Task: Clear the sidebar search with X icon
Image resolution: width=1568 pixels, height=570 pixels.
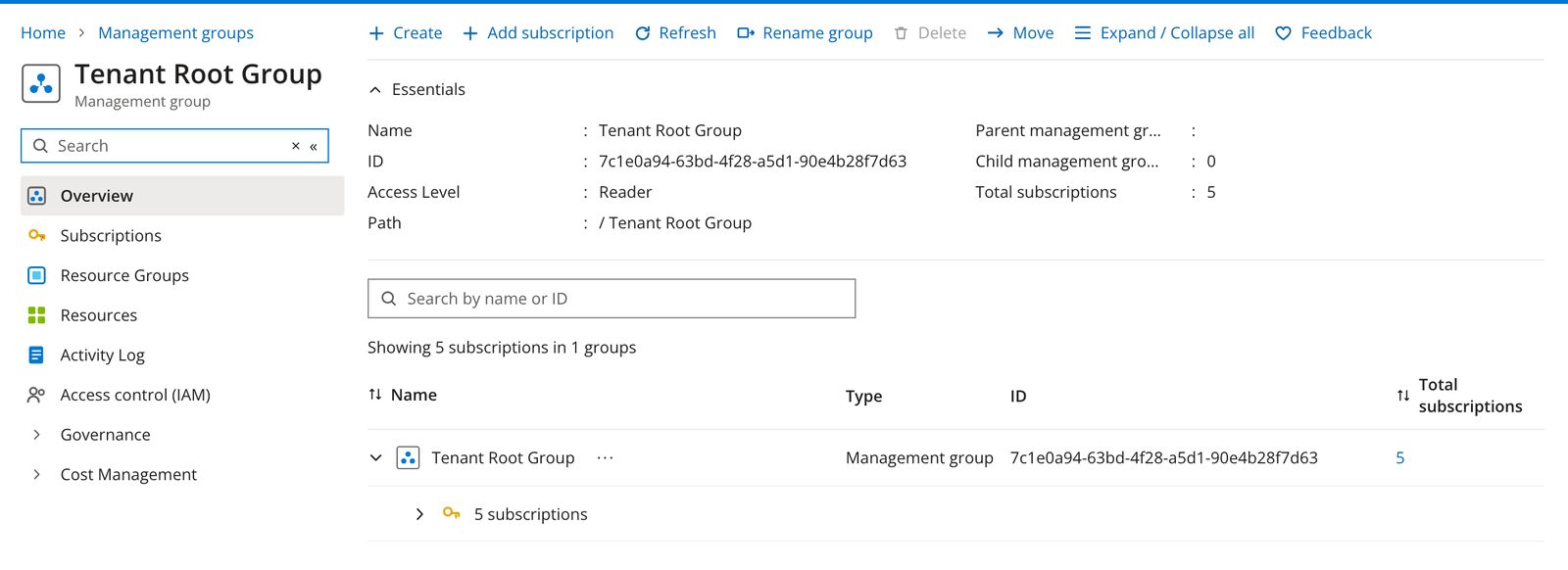Action: 295,146
